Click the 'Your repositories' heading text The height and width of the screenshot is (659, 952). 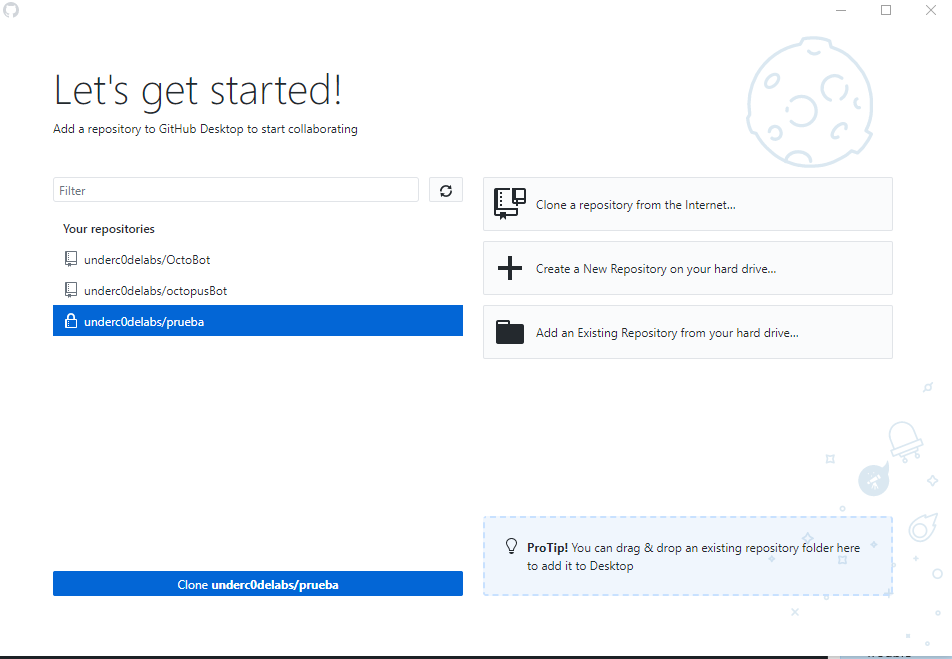pyautogui.click(x=109, y=229)
